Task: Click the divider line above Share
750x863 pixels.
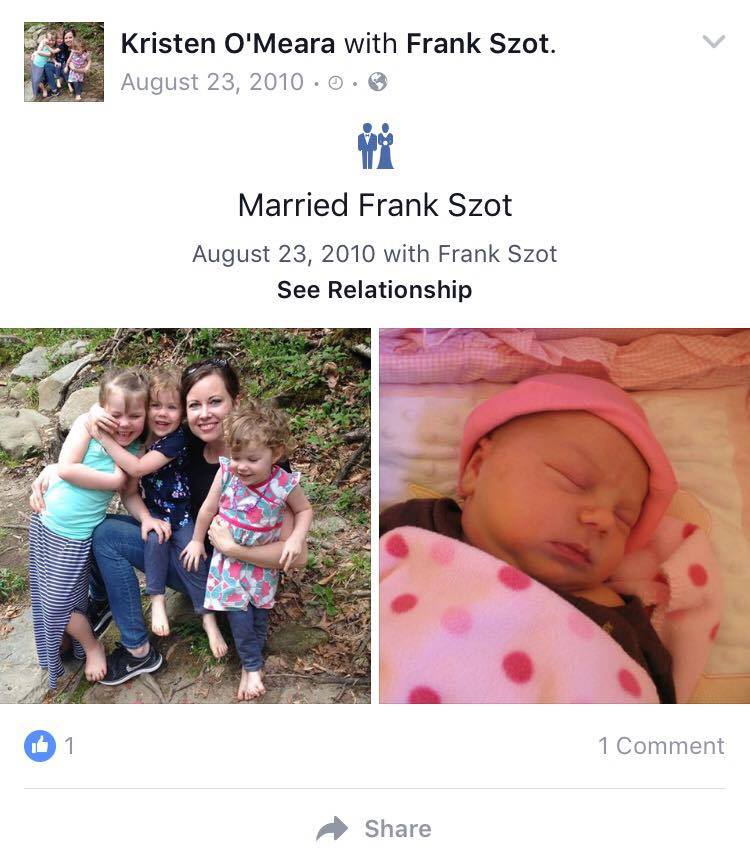Action: click(375, 788)
